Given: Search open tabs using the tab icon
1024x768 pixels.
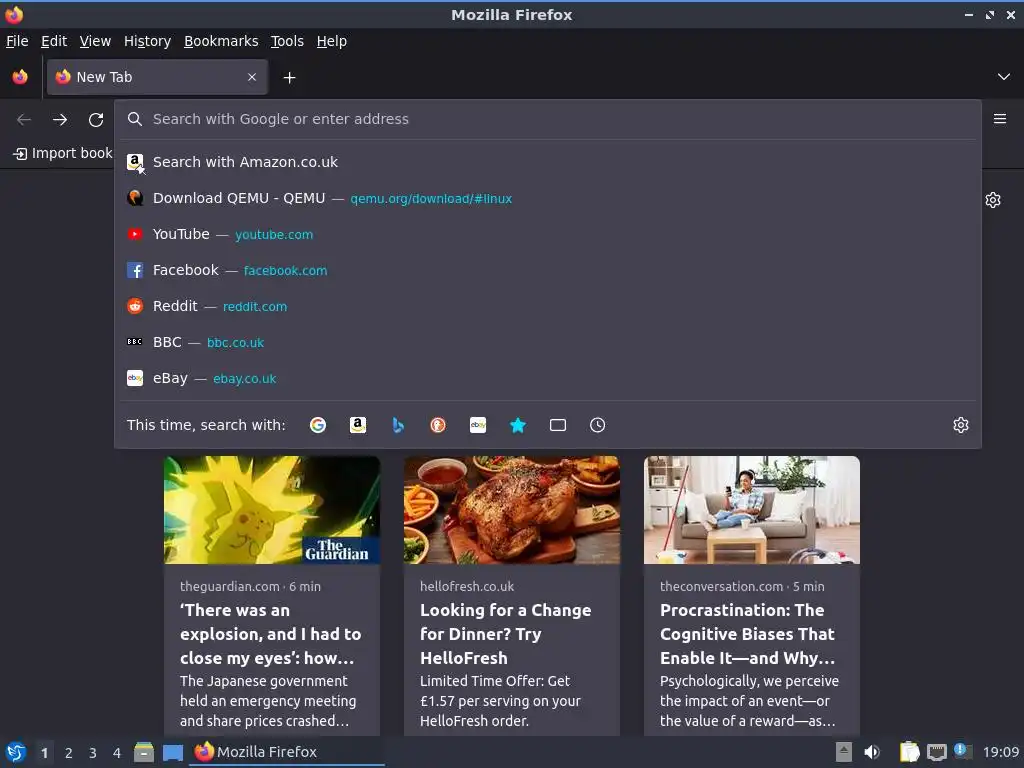Looking at the screenshot, I should tap(558, 425).
